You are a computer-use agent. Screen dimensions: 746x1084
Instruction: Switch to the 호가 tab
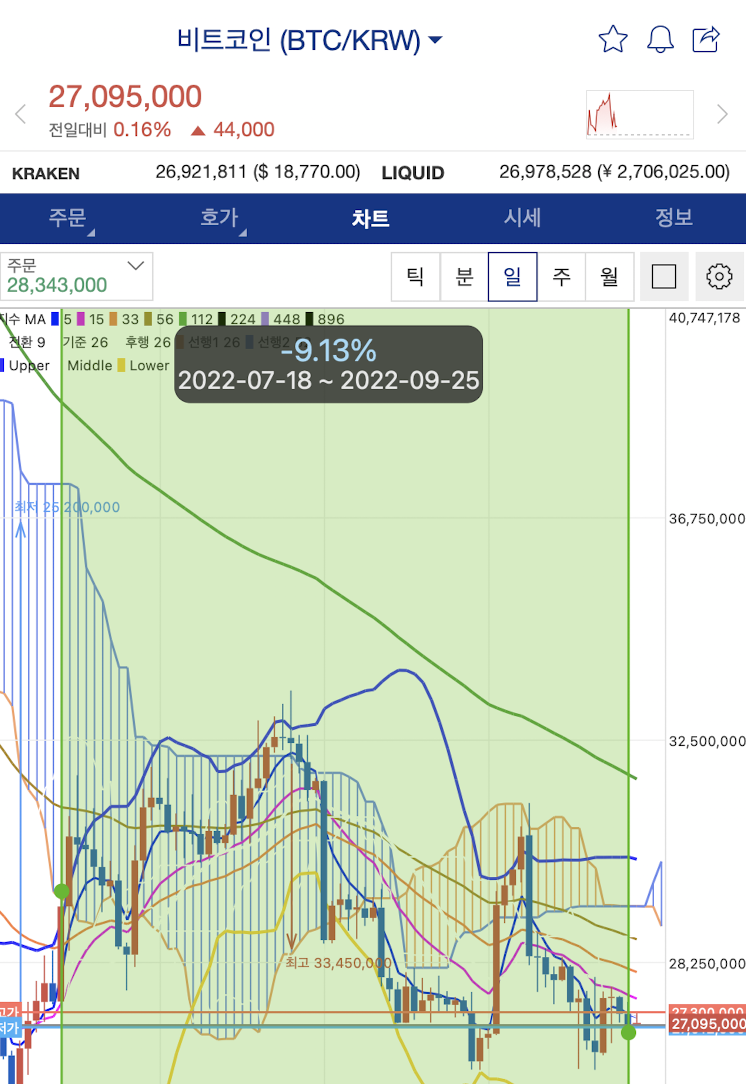coord(219,218)
